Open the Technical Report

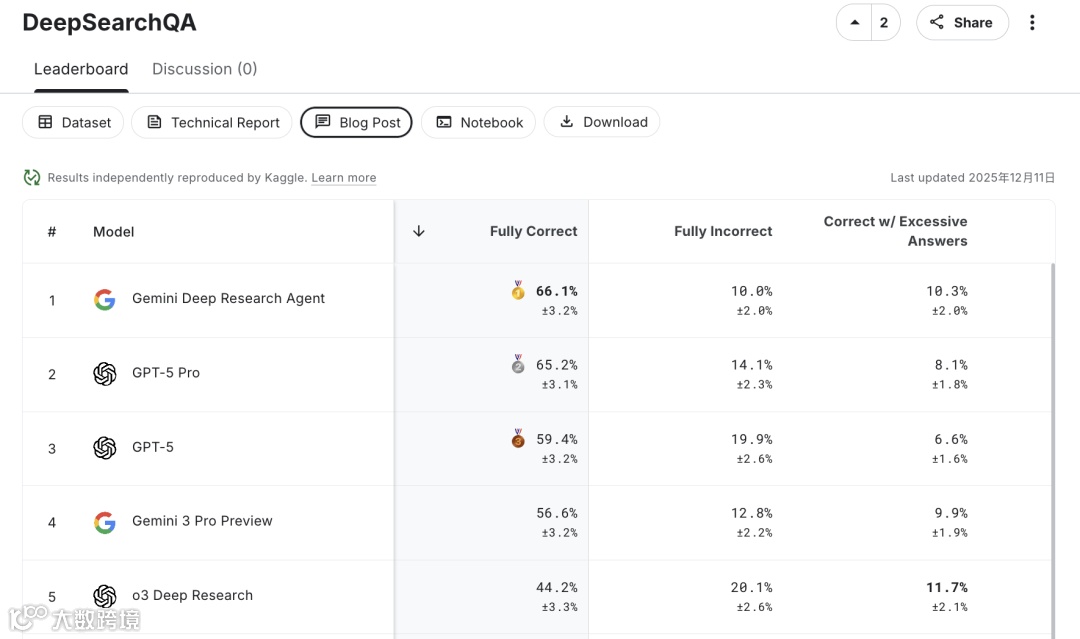tap(212, 122)
